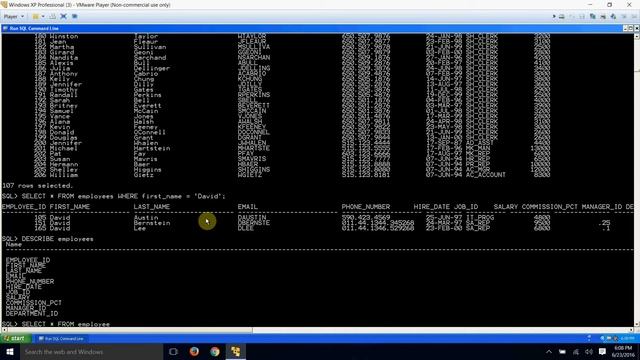Click the battery tray icon

click(562, 351)
